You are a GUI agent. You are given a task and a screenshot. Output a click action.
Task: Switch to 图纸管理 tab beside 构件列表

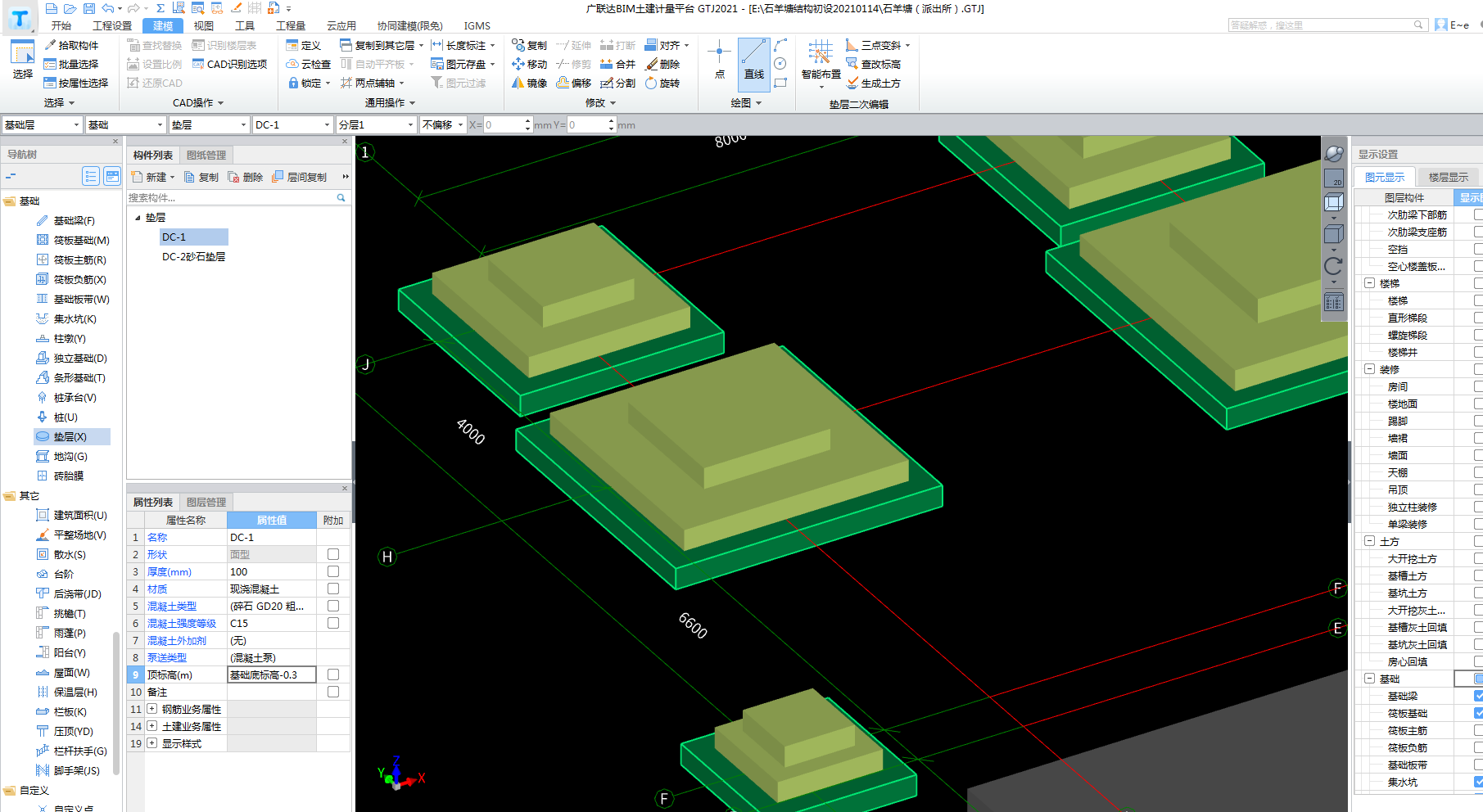click(206, 155)
